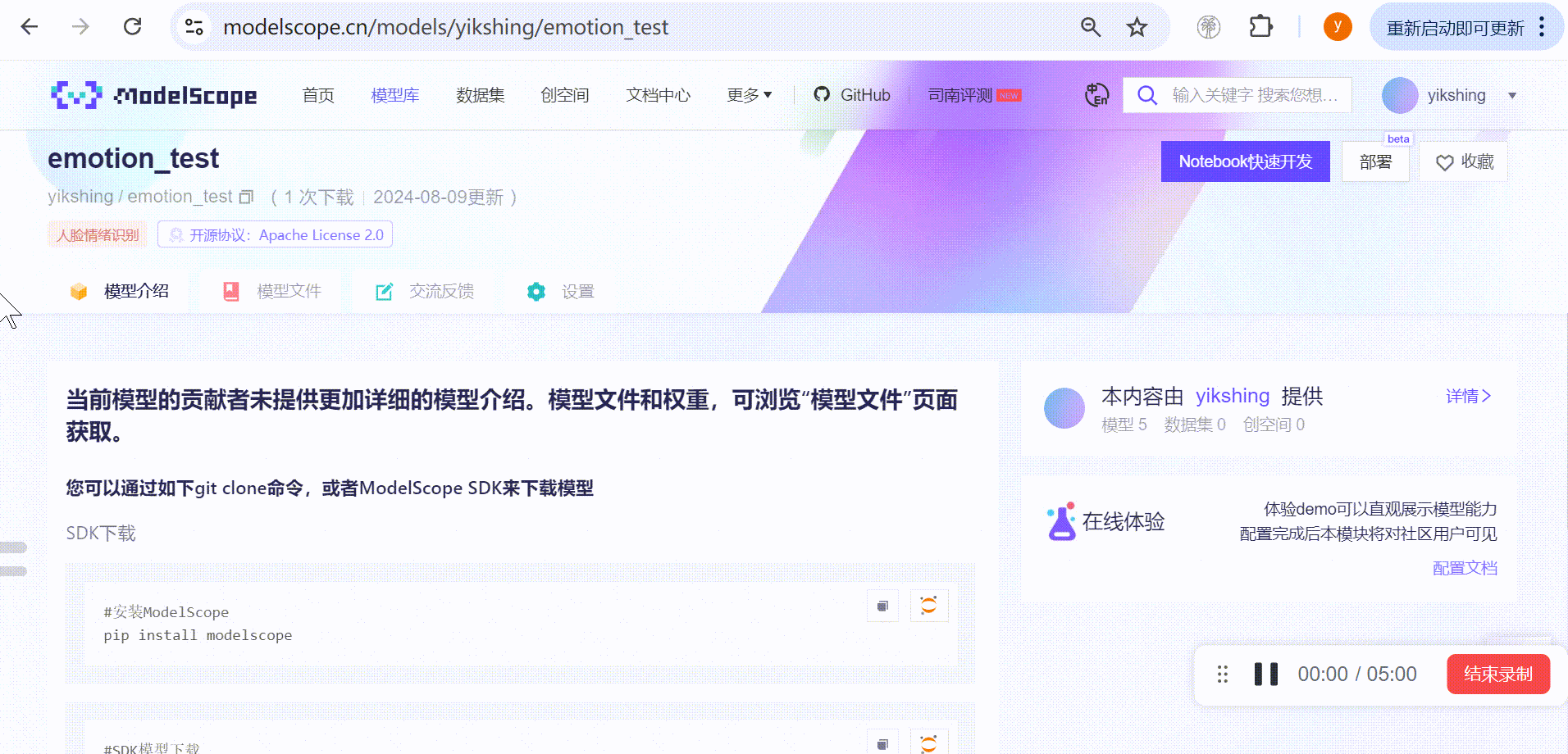Screen dimensions: 1568x754
Task: Click the contributor avatar in side card
Action: 1064,408
